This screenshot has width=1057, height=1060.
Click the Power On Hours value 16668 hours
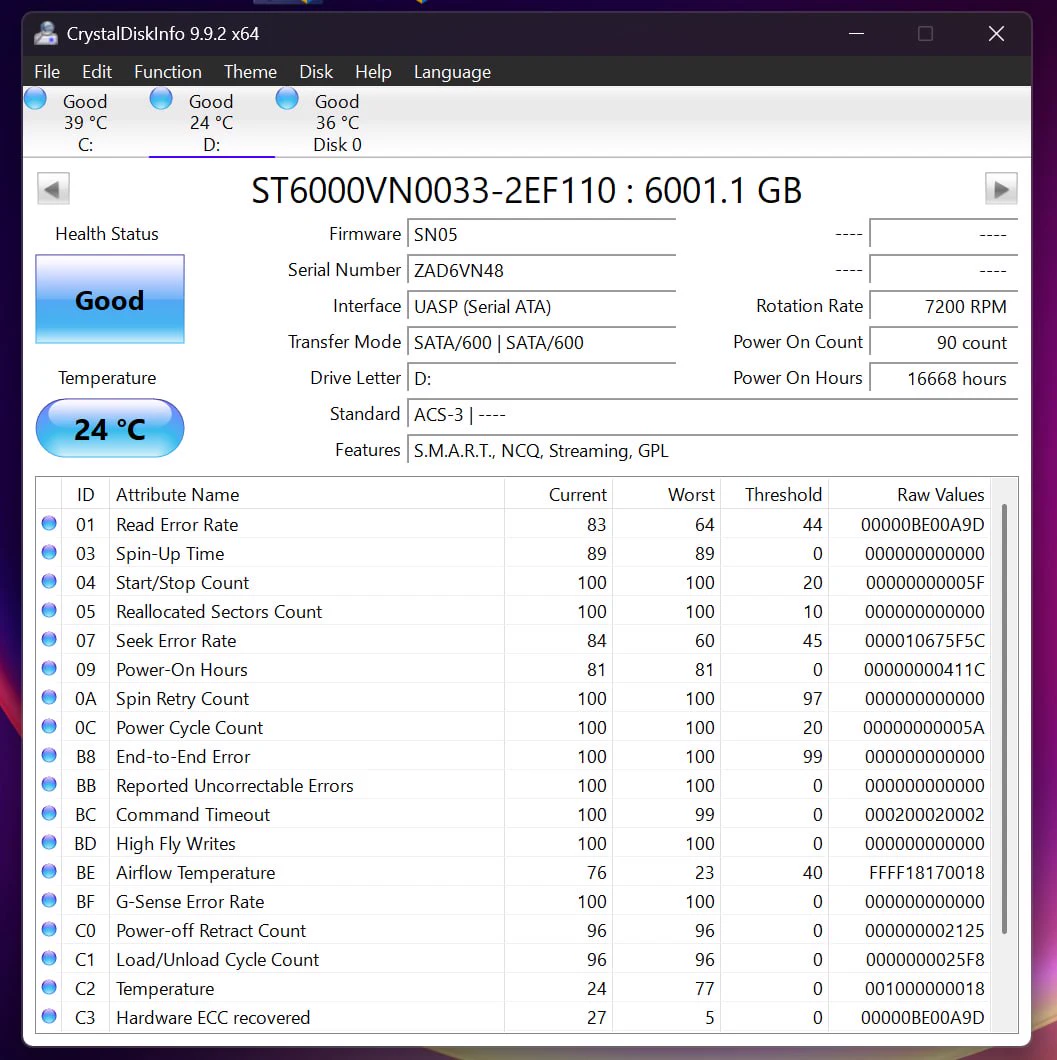click(x=943, y=379)
